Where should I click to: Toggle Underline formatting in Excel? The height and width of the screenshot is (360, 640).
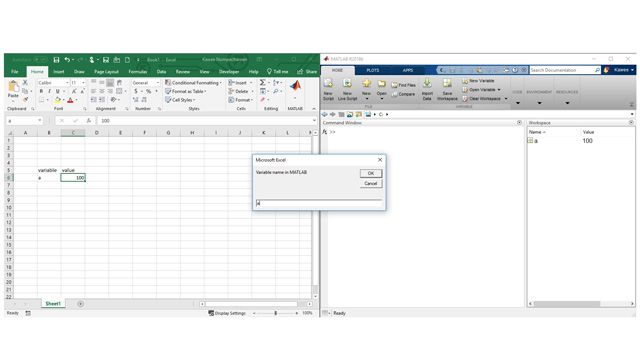[58, 91]
